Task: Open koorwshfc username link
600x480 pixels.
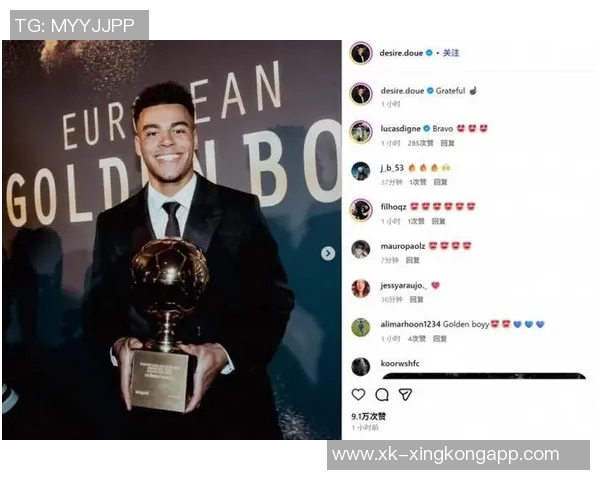Action: tap(400, 363)
